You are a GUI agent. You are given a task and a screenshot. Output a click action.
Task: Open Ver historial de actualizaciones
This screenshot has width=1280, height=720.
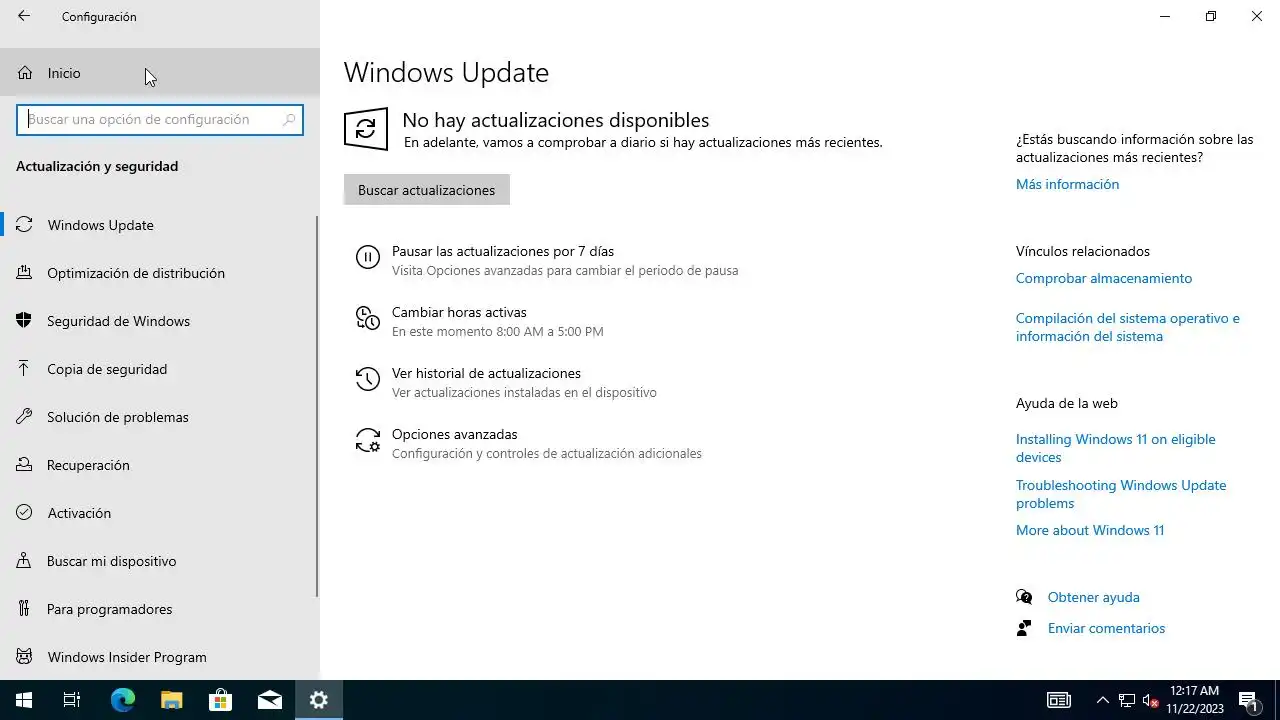point(486,373)
